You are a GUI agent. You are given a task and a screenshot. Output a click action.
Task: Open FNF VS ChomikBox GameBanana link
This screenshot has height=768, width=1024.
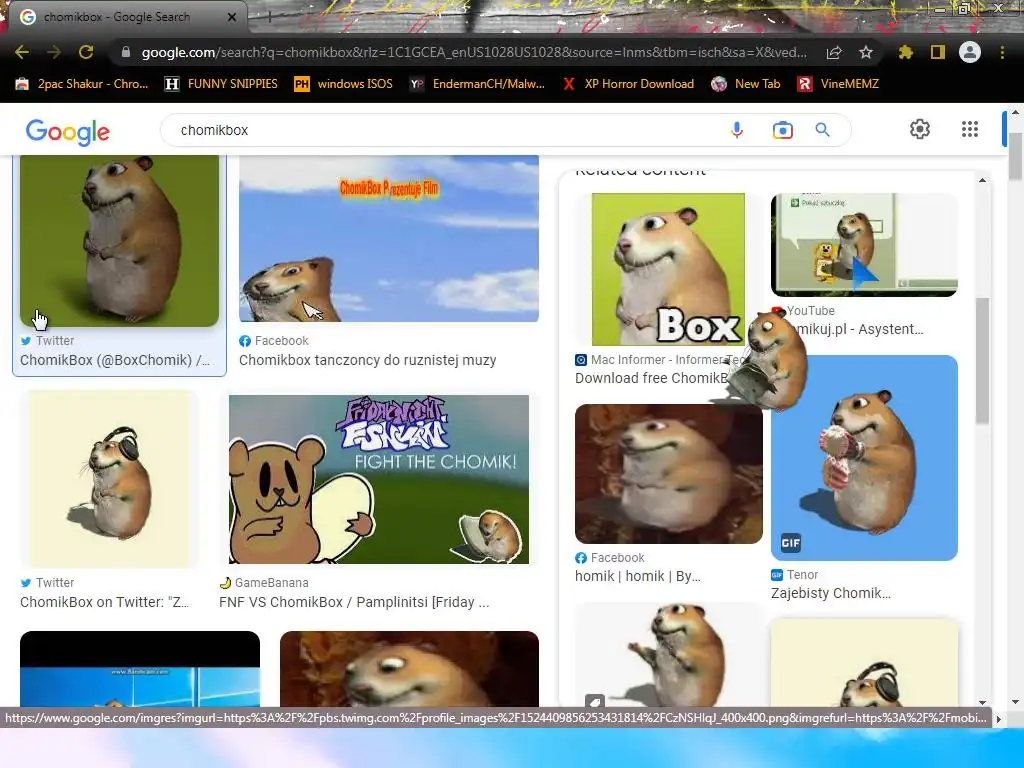[354, 602]
